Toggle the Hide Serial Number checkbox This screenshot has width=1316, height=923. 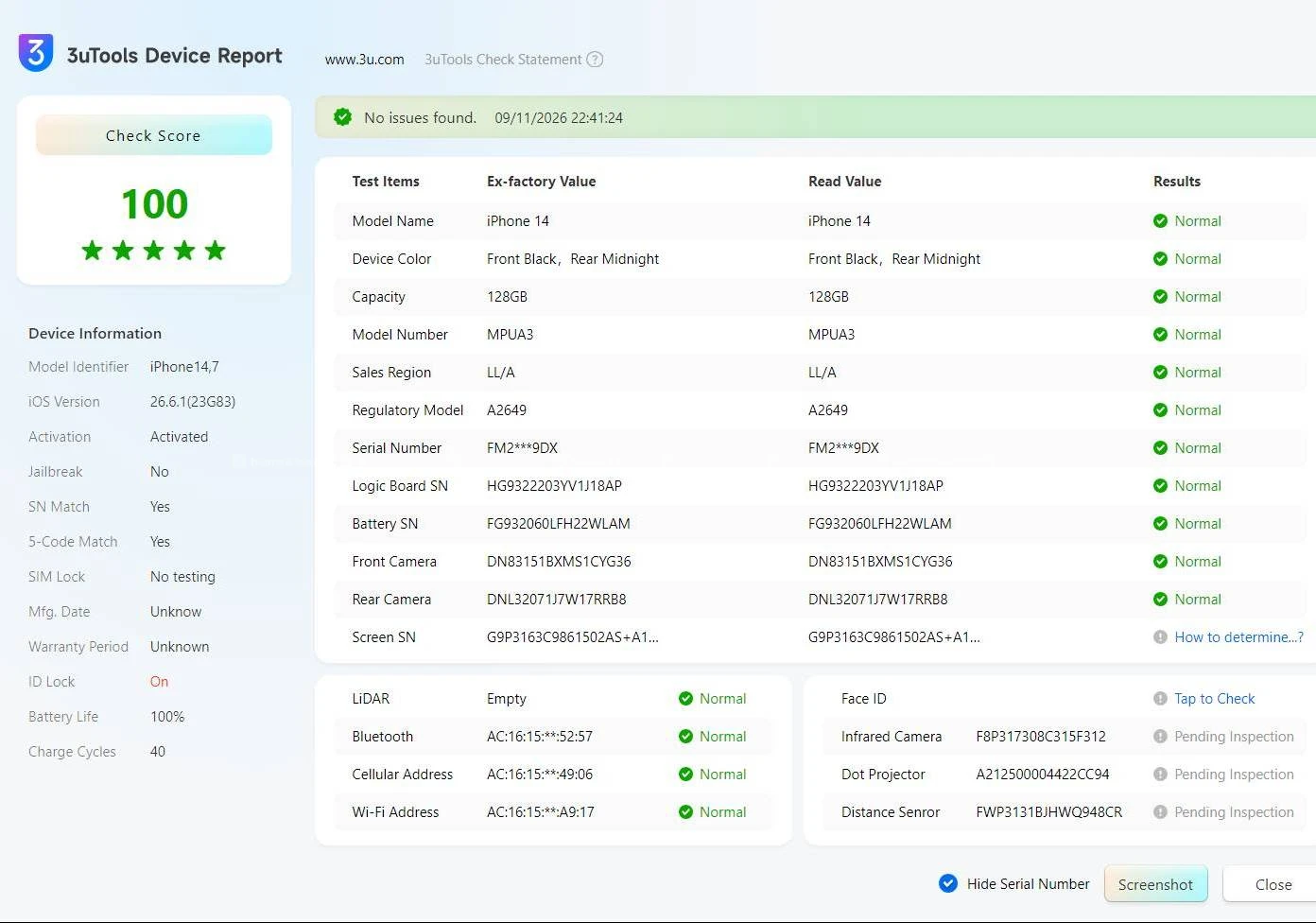click(948, 883)
